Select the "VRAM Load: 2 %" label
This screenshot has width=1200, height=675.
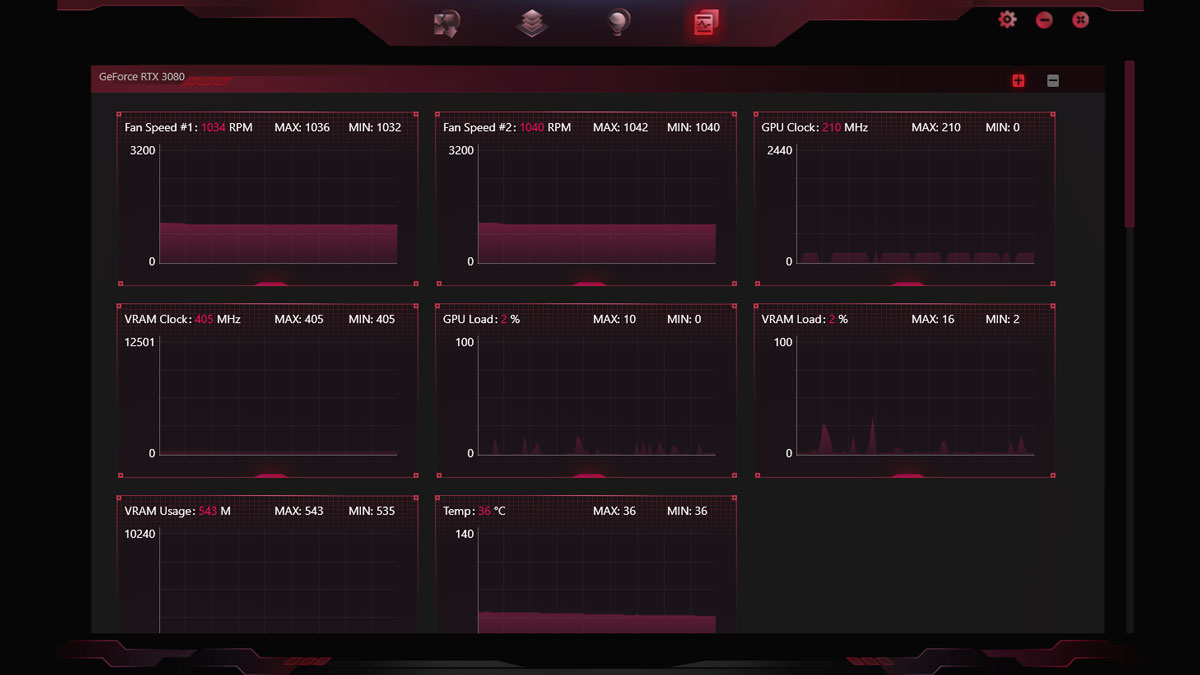click(x=805, y=320)
